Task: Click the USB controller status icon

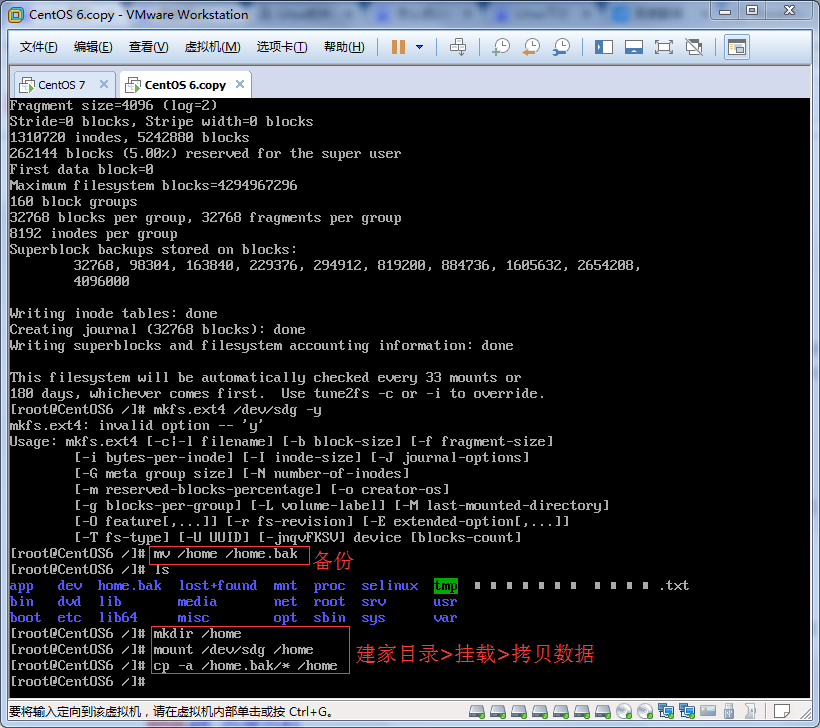Action: pos(729,711)
